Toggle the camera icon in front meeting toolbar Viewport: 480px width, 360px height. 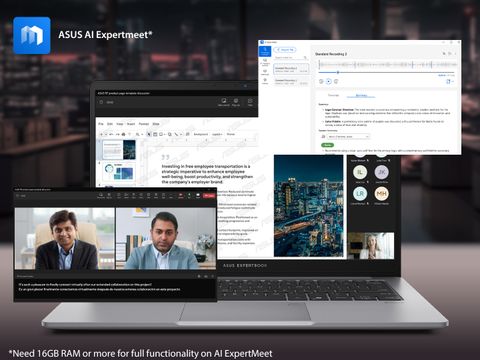pos(180,196)
